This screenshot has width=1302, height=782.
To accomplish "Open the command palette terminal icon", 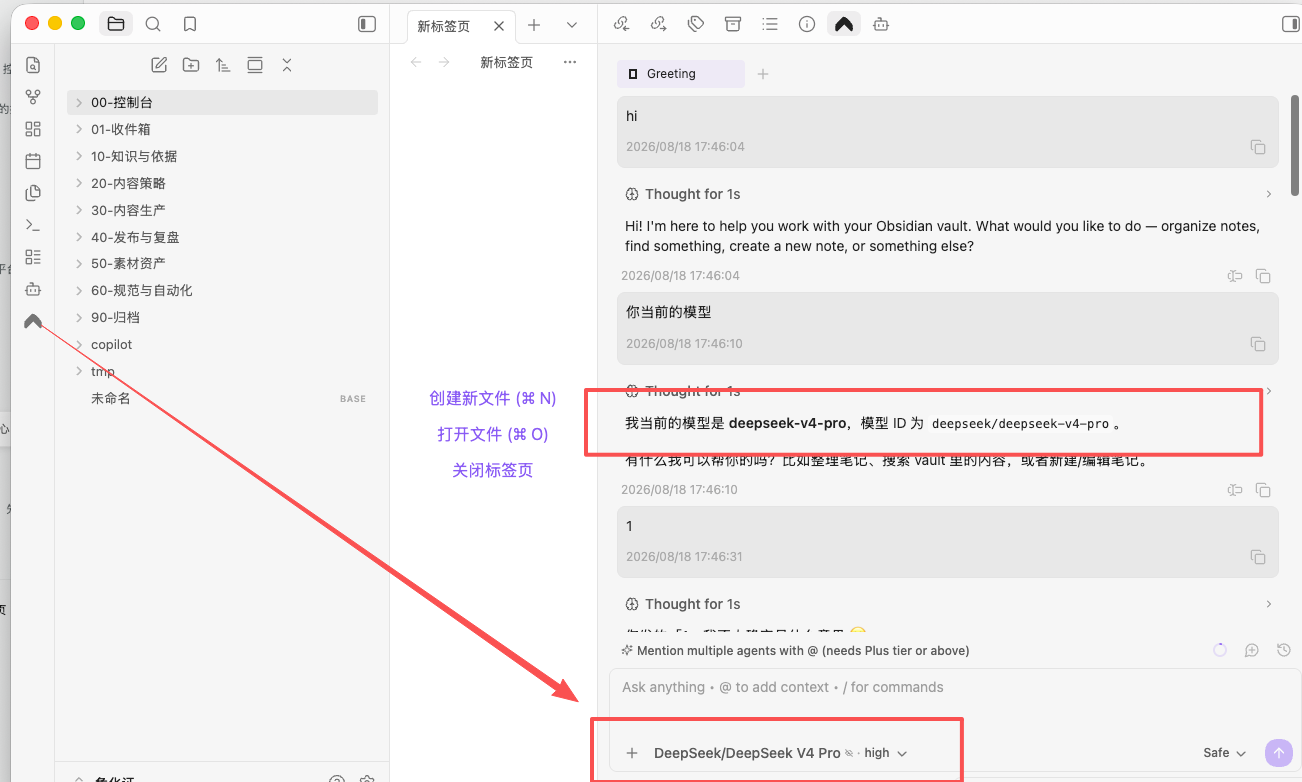I will 33,225.
